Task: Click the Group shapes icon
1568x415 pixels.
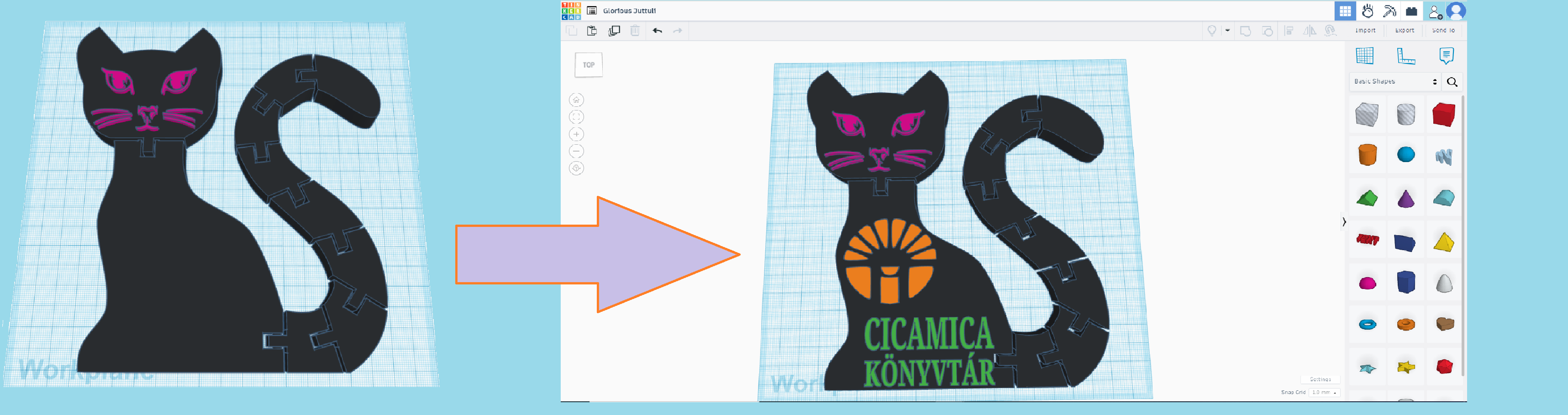Action: (1245, 31)
